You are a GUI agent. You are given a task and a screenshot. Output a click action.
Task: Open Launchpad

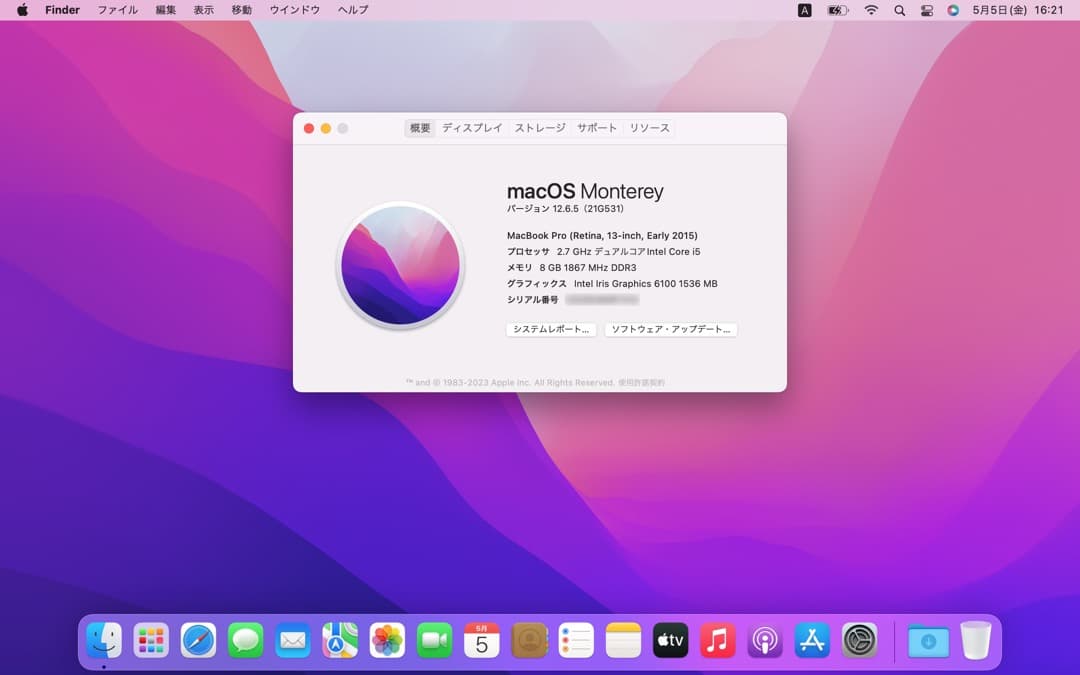coord(152,640)
